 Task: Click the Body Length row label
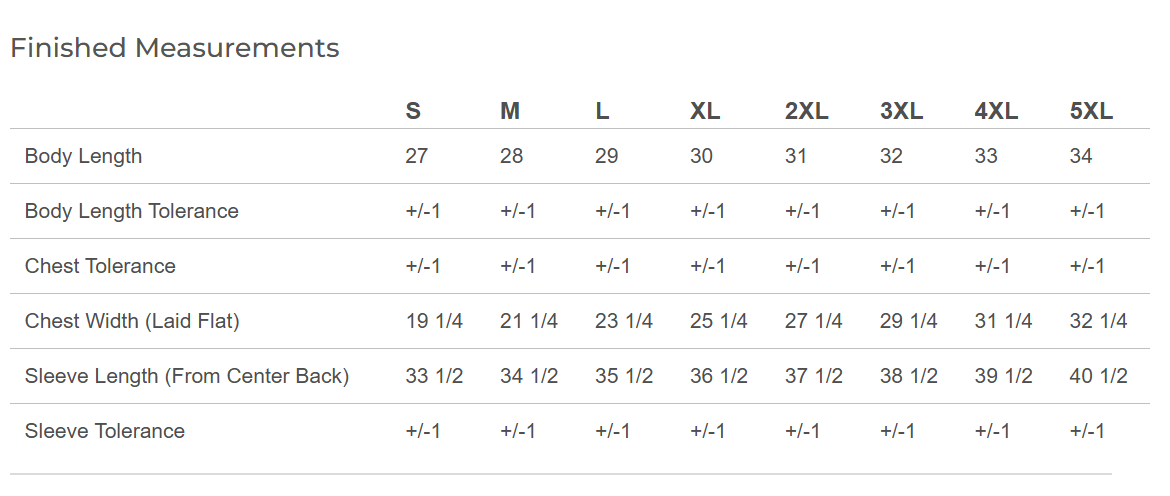84,157
